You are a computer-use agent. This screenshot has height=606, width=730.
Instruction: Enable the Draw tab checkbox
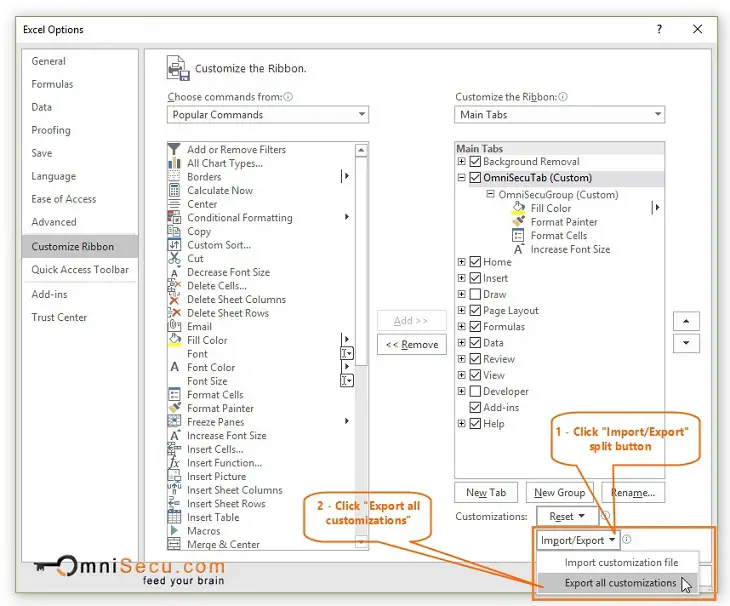coord(475,294)
